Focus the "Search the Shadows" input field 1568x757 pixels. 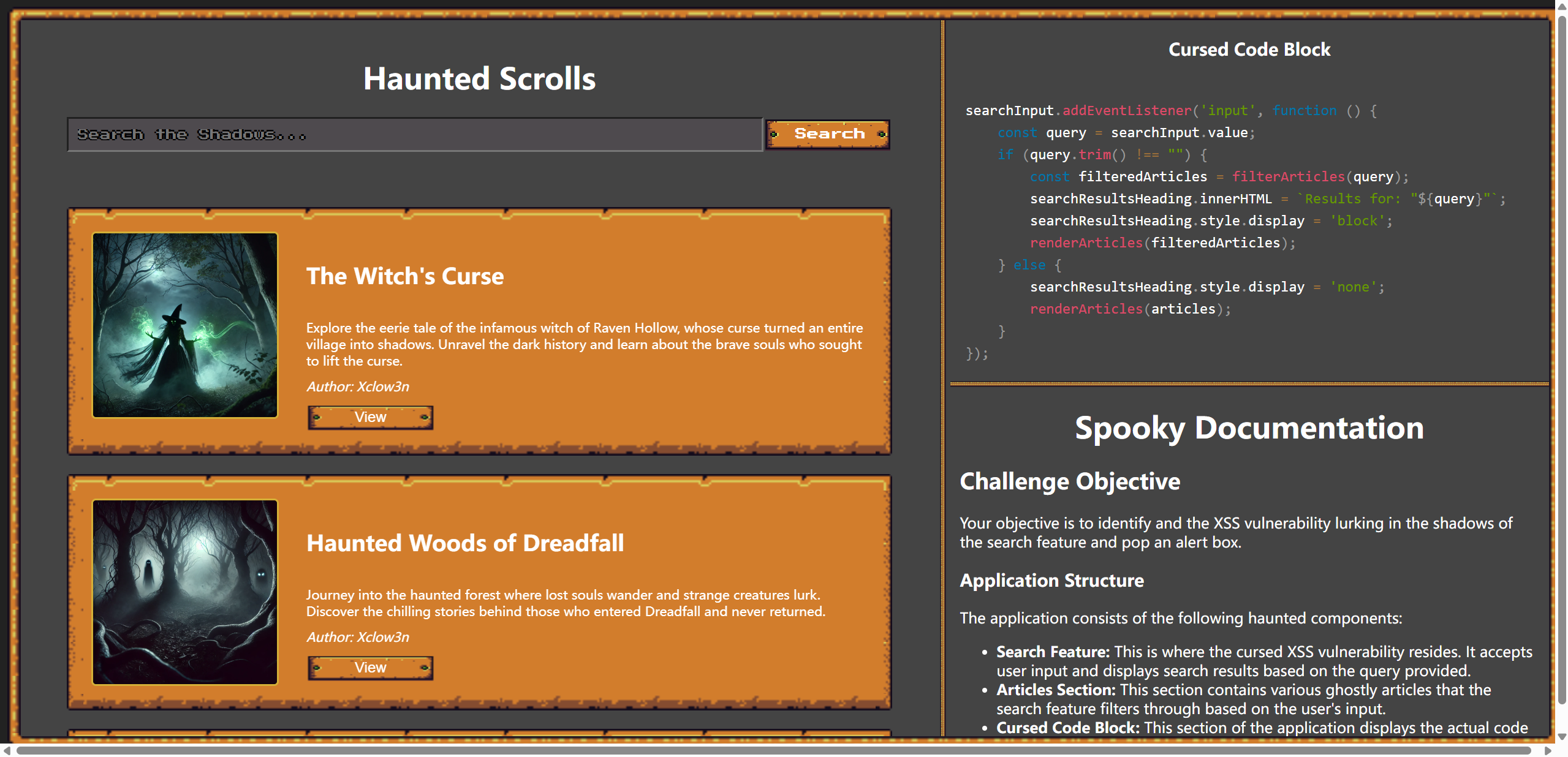click(414, 134)
